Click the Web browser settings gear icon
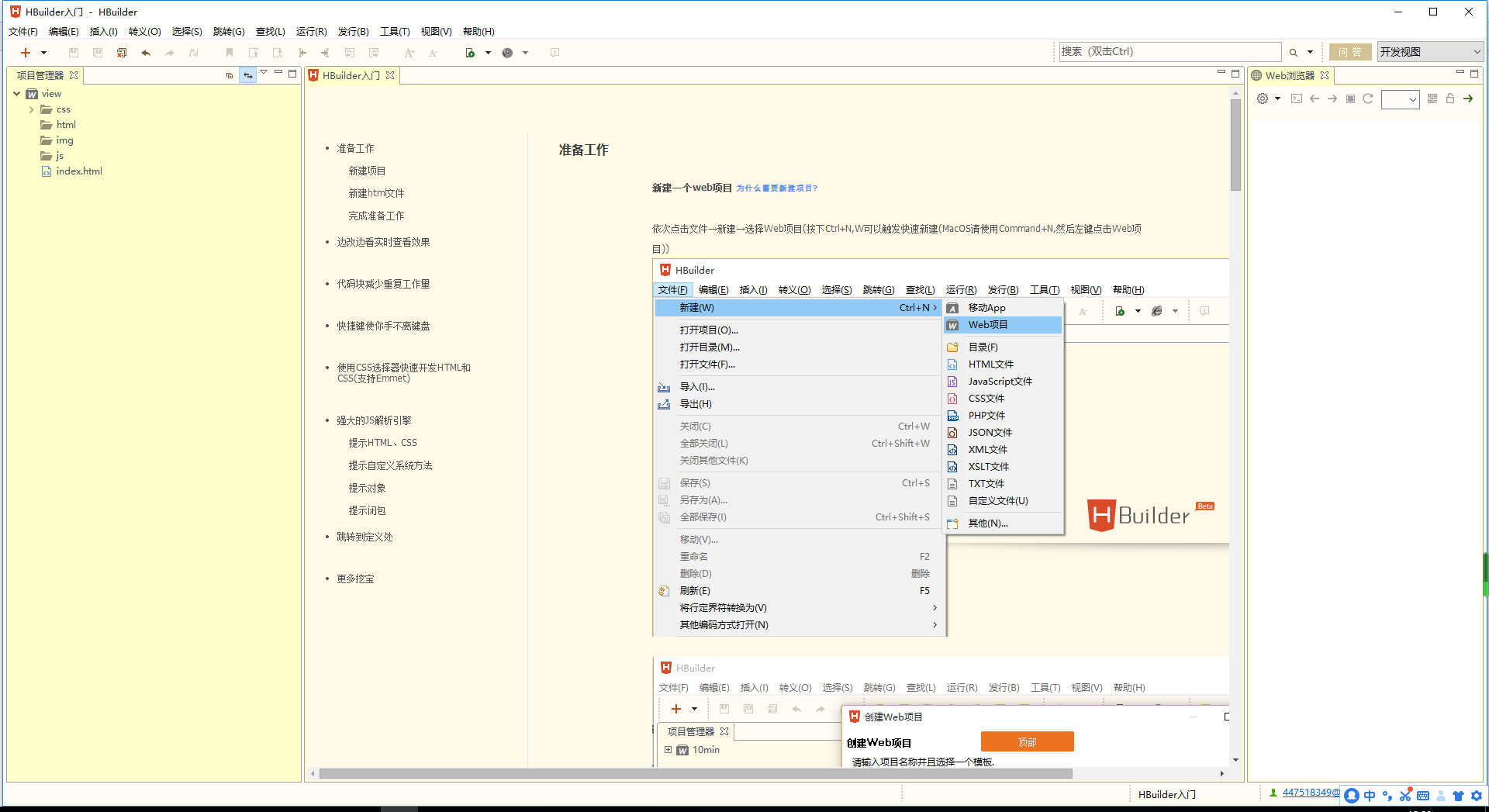Screen dimensions: 1489x812 pos(1263,98)
